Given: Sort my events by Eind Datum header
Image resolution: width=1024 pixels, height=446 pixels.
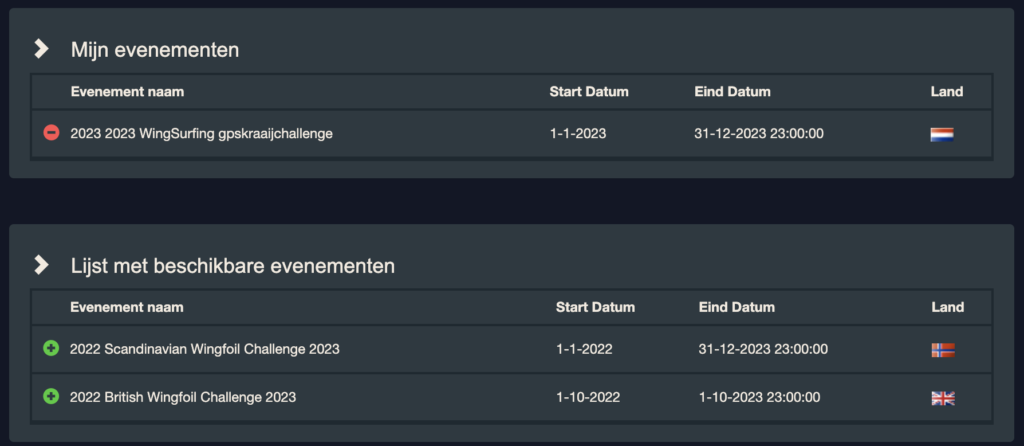Looking at the screenshot, I should tap(733, 91).
